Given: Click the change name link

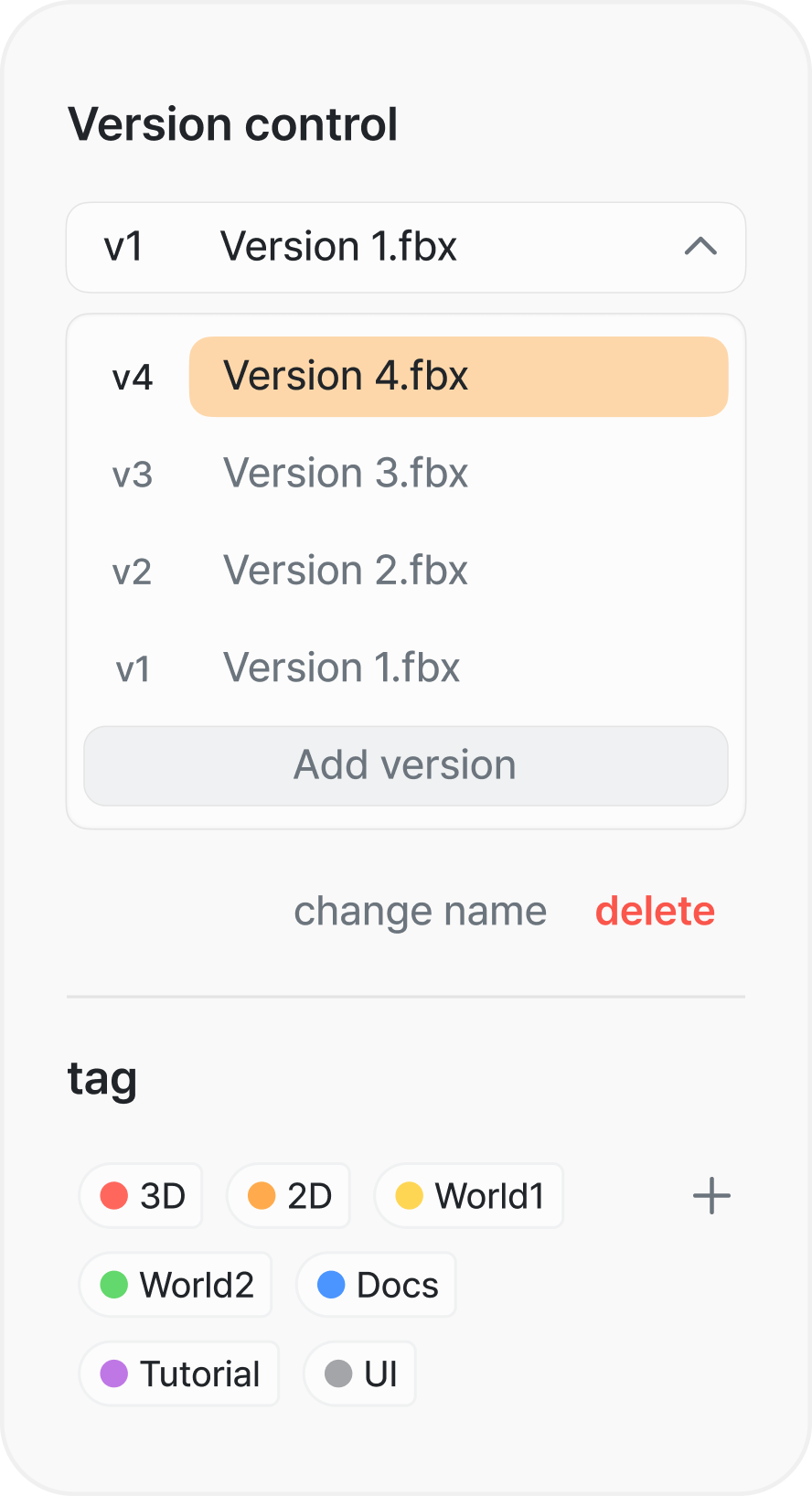Looking at the screenshot, I should [420, 911].
